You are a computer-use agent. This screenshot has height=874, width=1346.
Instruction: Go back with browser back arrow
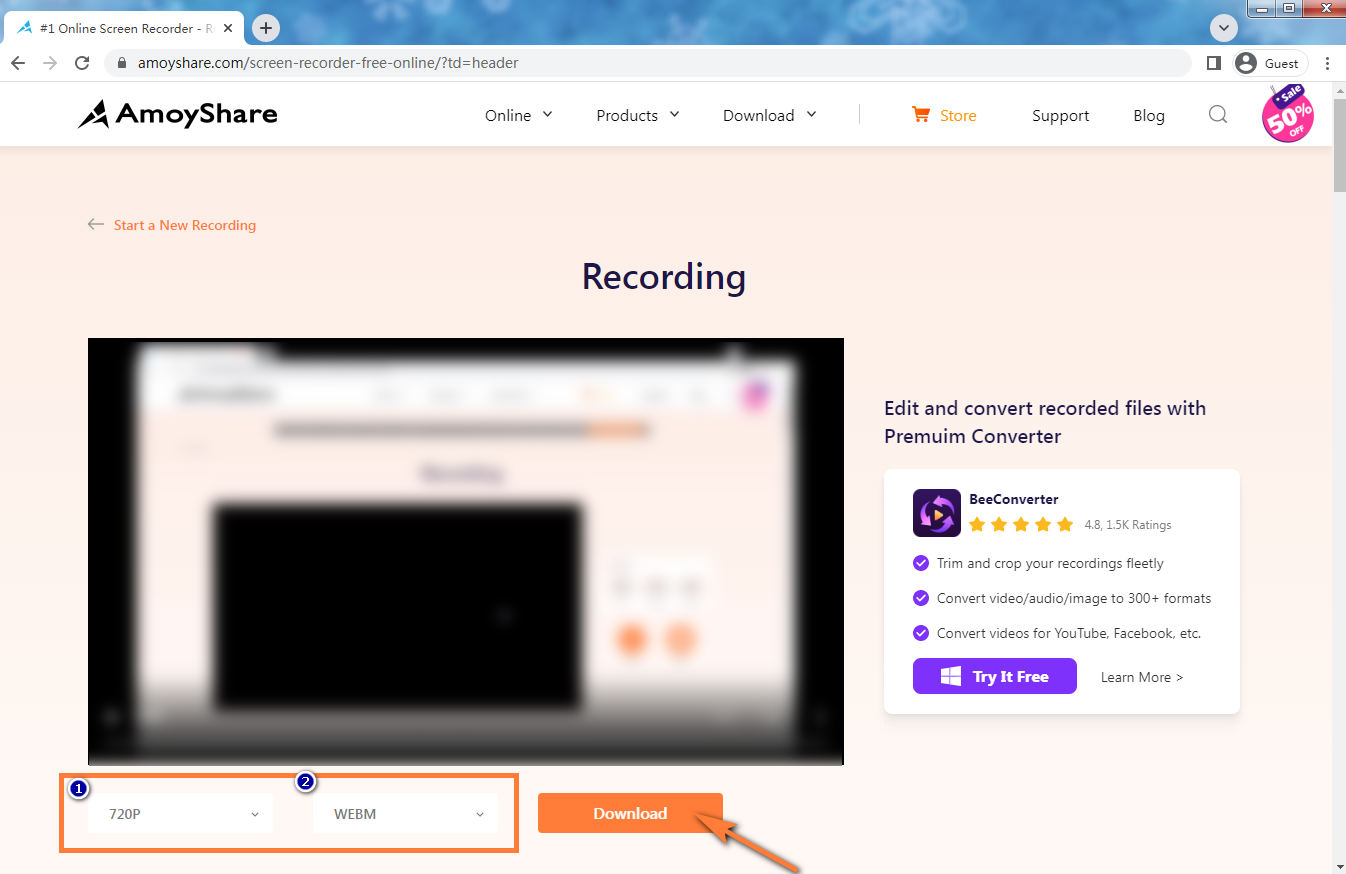tap(17, 63)
